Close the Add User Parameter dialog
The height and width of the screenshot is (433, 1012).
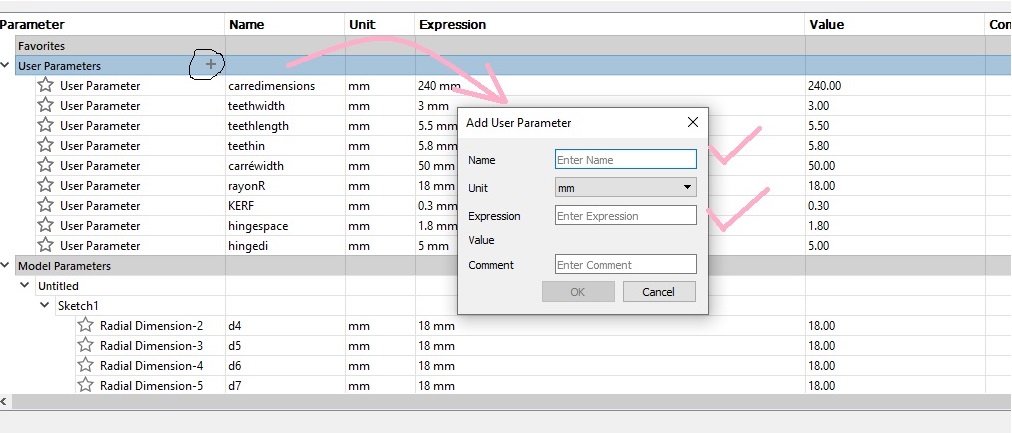tap(692, 122)
